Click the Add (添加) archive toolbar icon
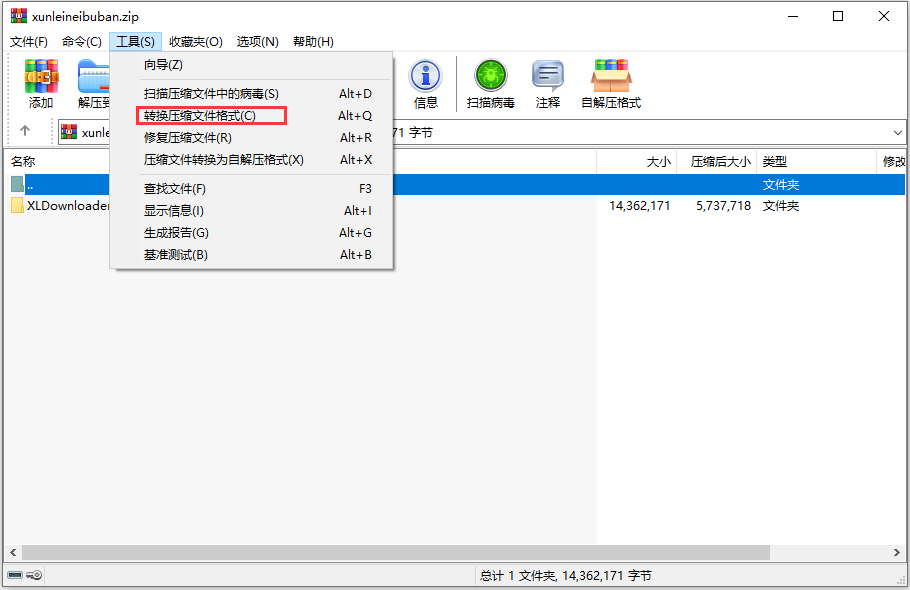The height and width of the screenshot is (590, 910). [x=41, y=77]
